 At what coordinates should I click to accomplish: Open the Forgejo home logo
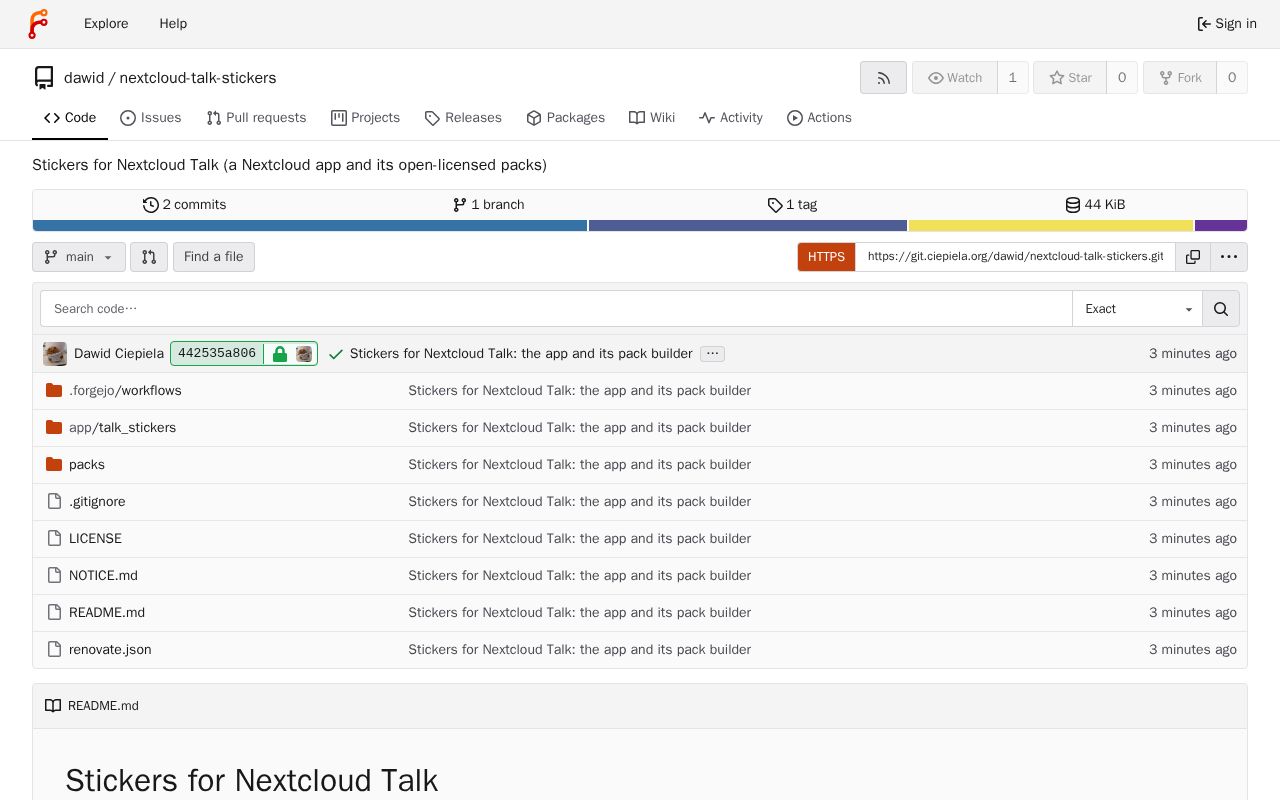(38, 24)
